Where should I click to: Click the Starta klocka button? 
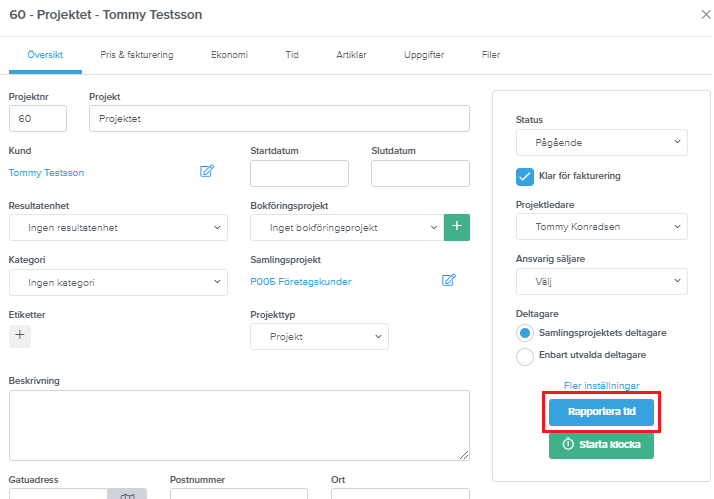pyautogui.click(x=601, y=445)
